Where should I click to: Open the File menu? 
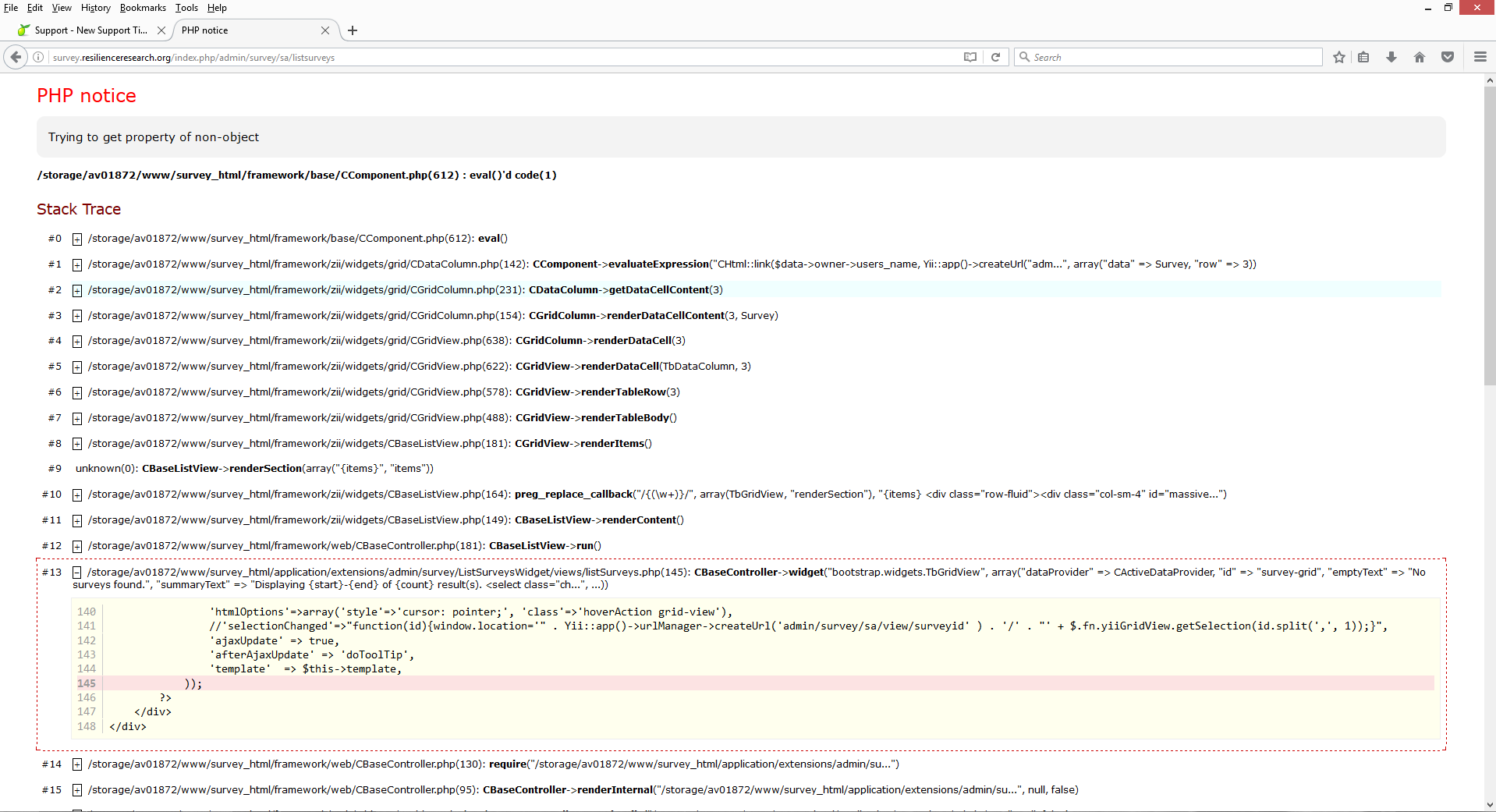(x=11, y=8)
